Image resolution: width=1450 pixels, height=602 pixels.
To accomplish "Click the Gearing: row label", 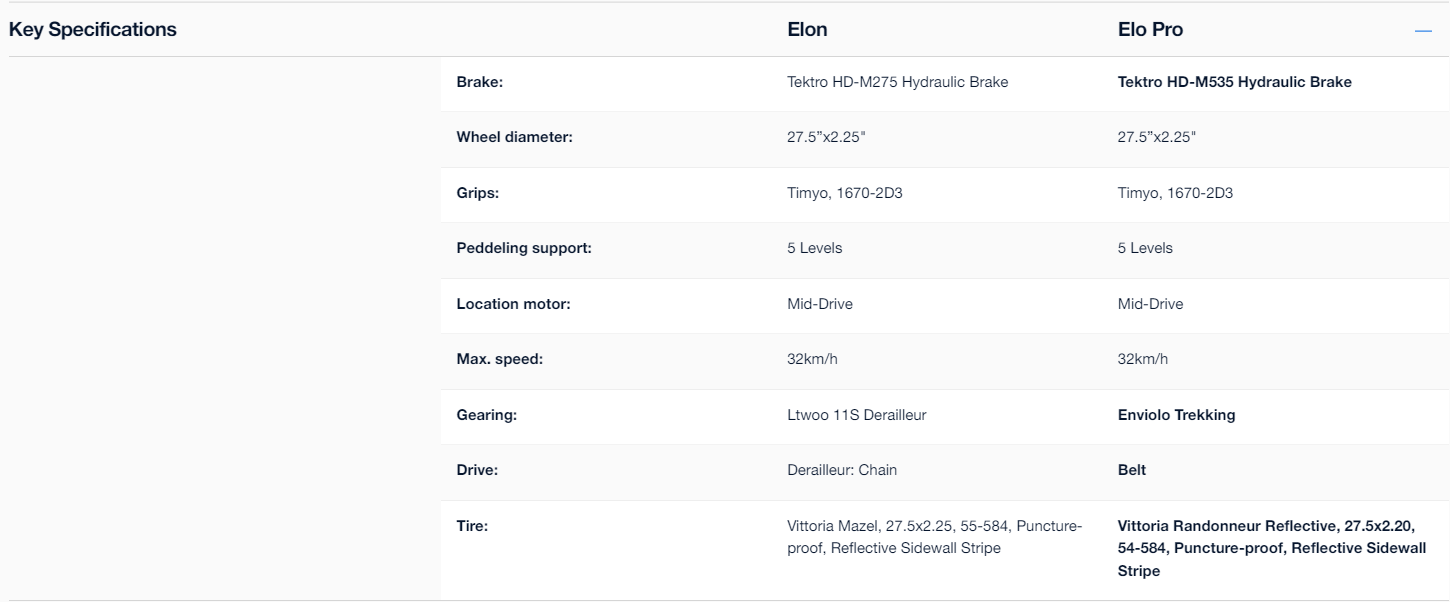I will (x=486, y=416).
